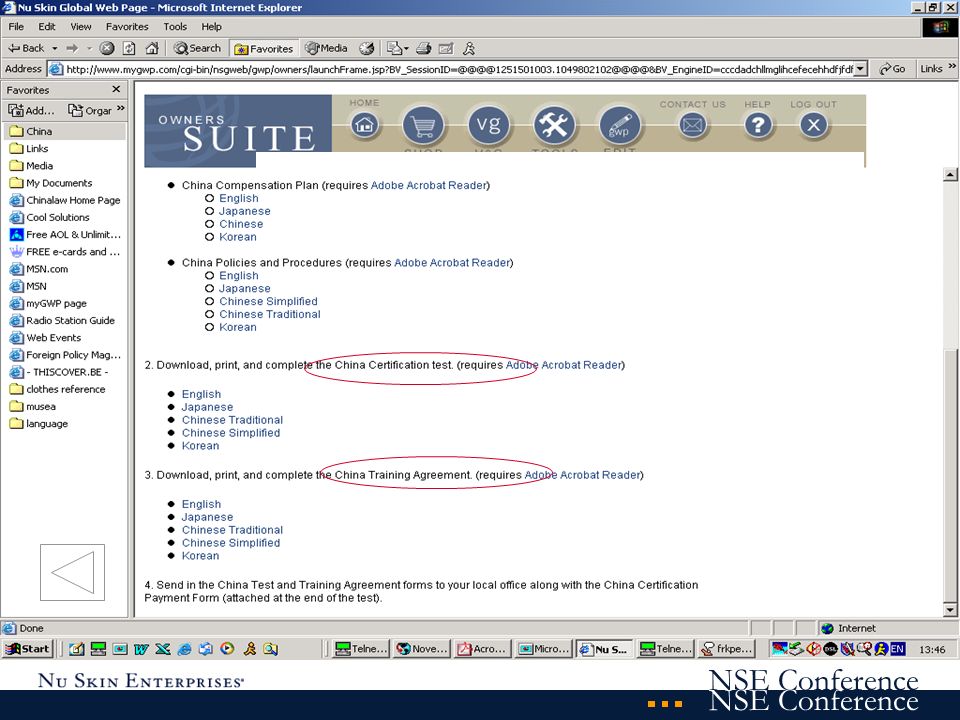Switch to Acro... taskbar window

[482, 648]
